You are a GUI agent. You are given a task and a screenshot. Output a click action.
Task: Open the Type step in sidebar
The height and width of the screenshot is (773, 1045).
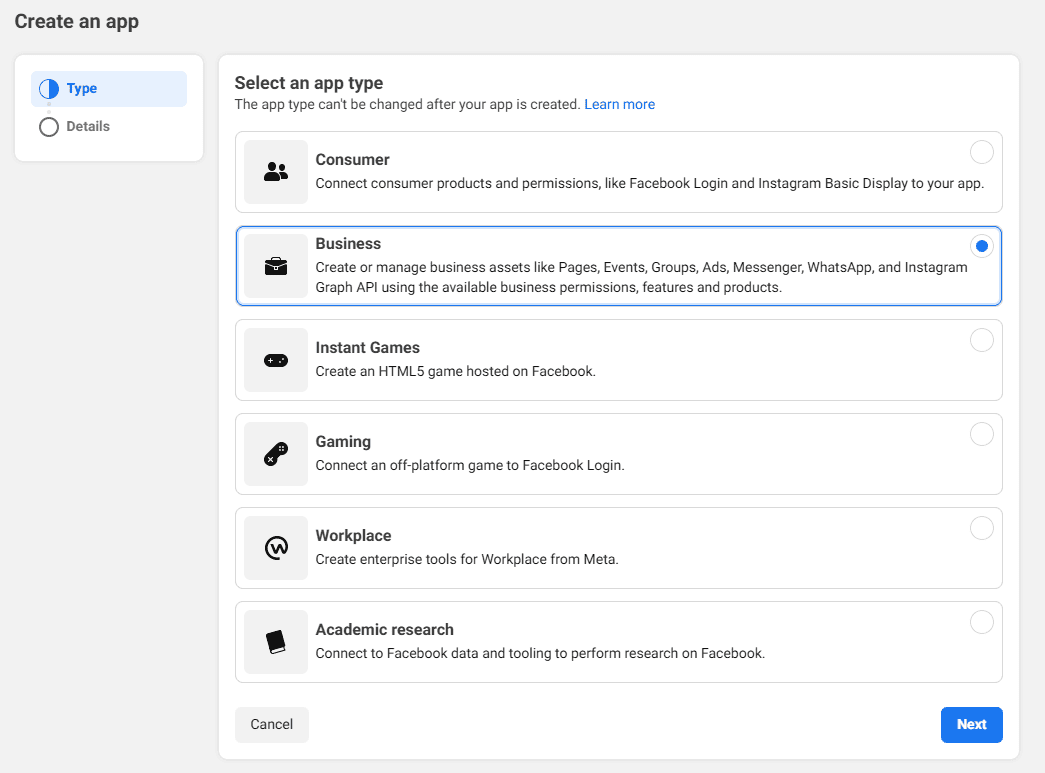[82, 89]
